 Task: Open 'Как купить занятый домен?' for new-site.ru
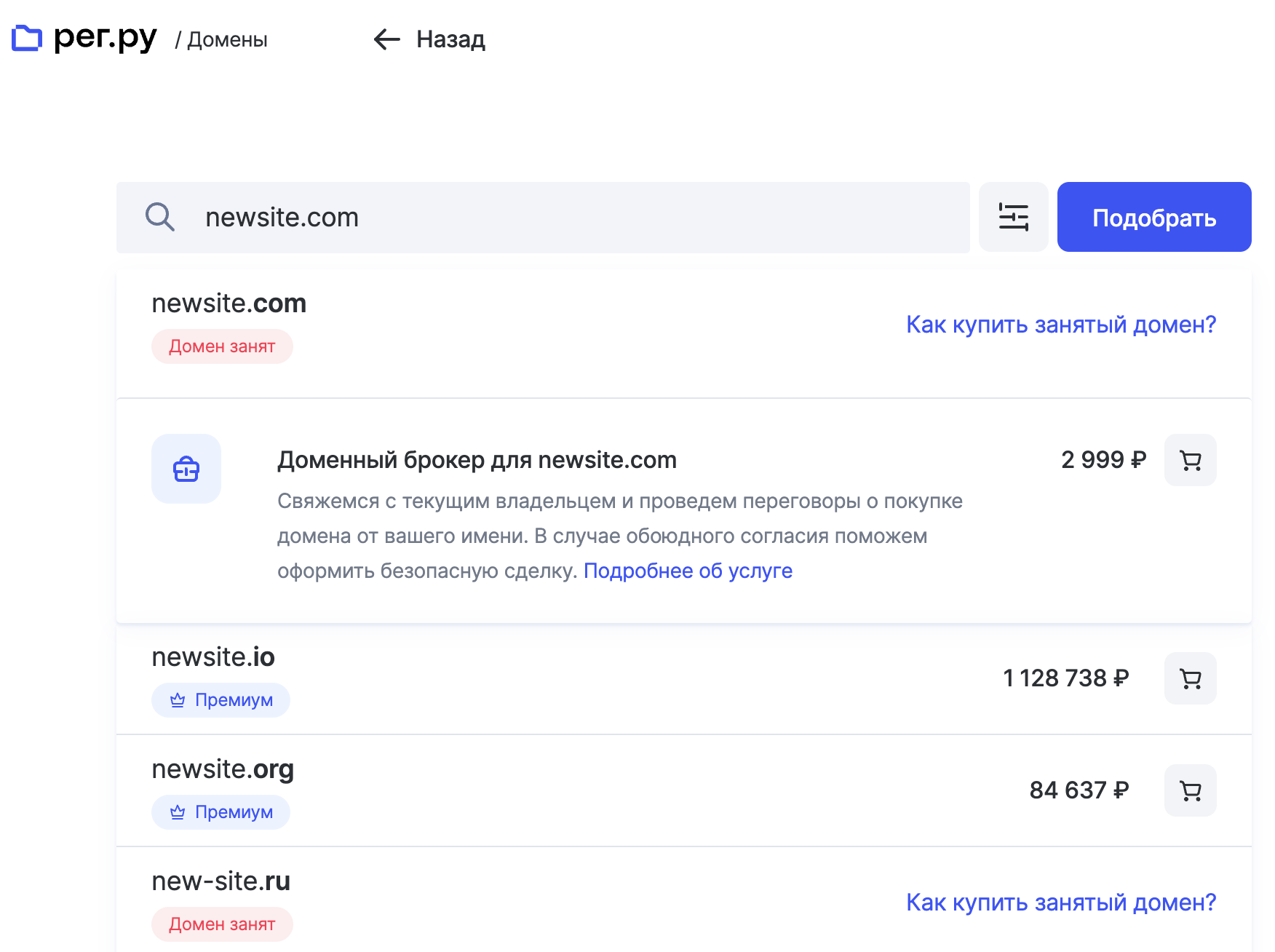[1060, 903]
